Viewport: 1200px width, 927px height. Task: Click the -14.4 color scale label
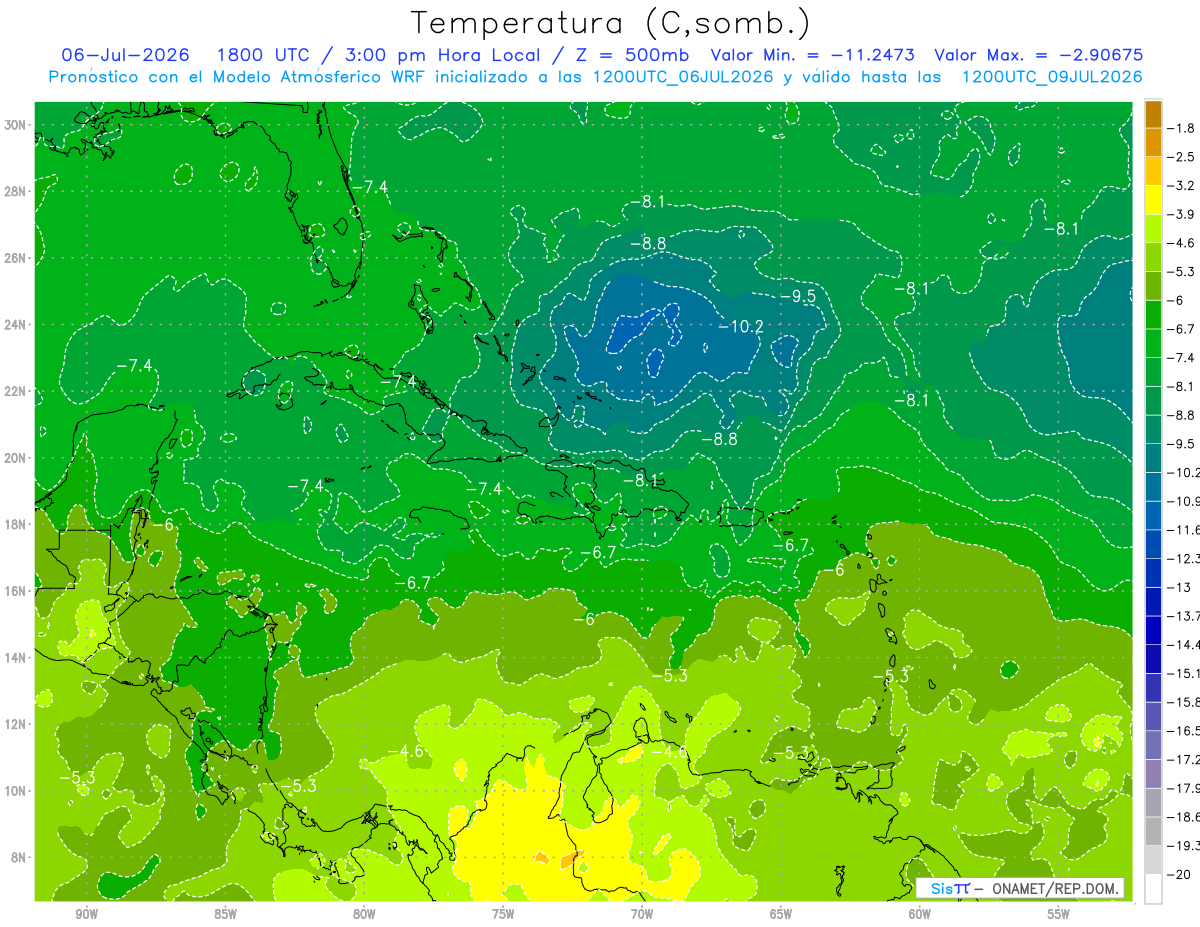[1183, 644]
